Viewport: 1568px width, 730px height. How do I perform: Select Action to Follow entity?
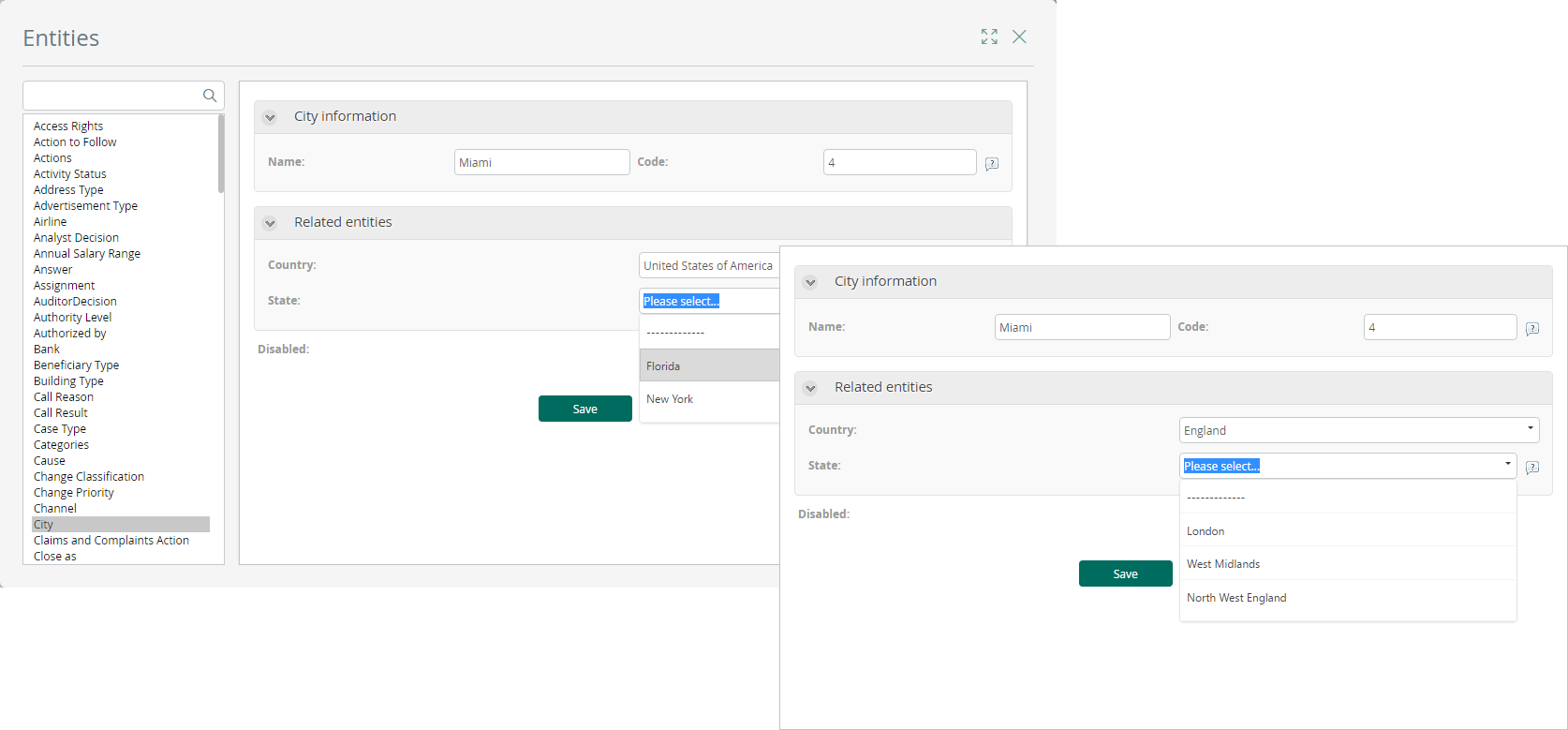point(75,142)
